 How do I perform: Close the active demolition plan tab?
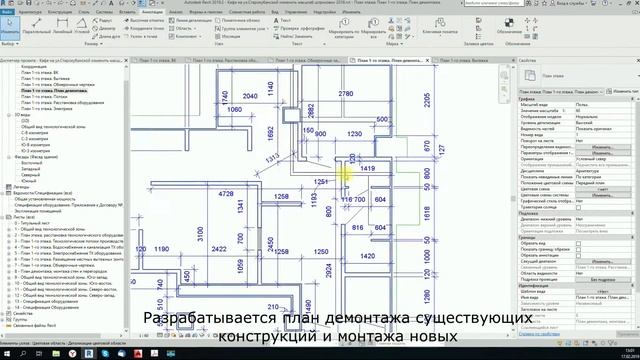point(427,60)
